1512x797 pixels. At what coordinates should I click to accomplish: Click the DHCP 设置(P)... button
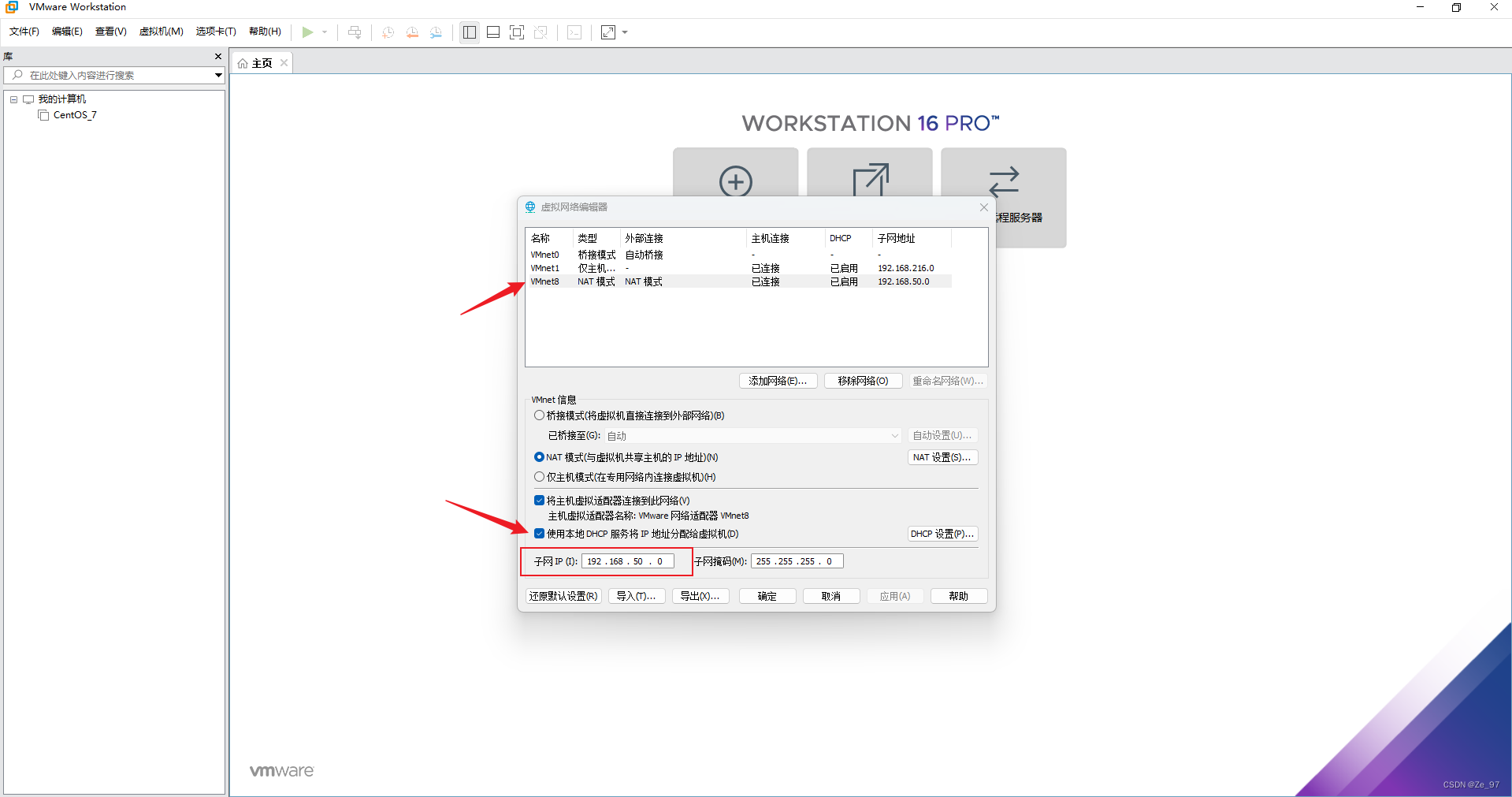[x=942, y=534]
